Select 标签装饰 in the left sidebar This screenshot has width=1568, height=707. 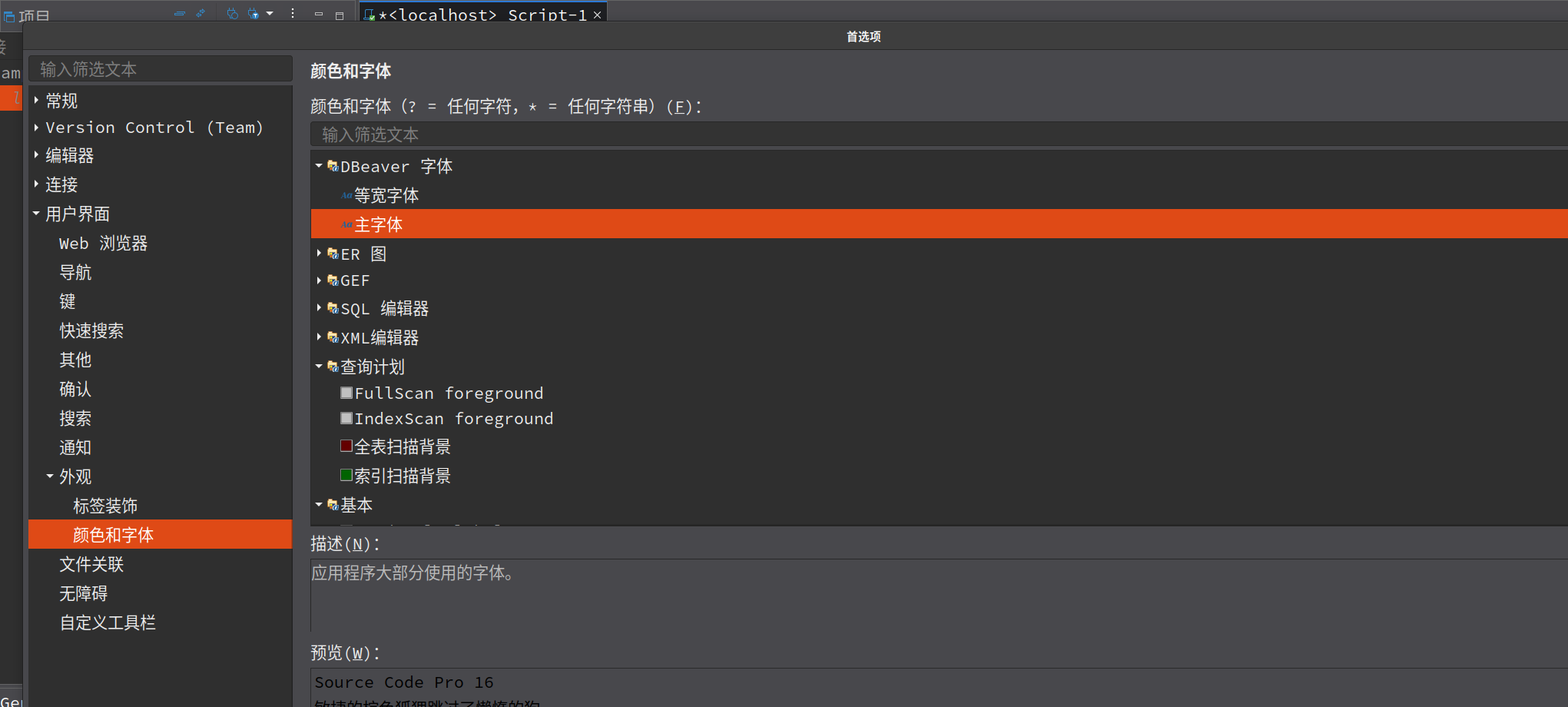click(106, 505)
